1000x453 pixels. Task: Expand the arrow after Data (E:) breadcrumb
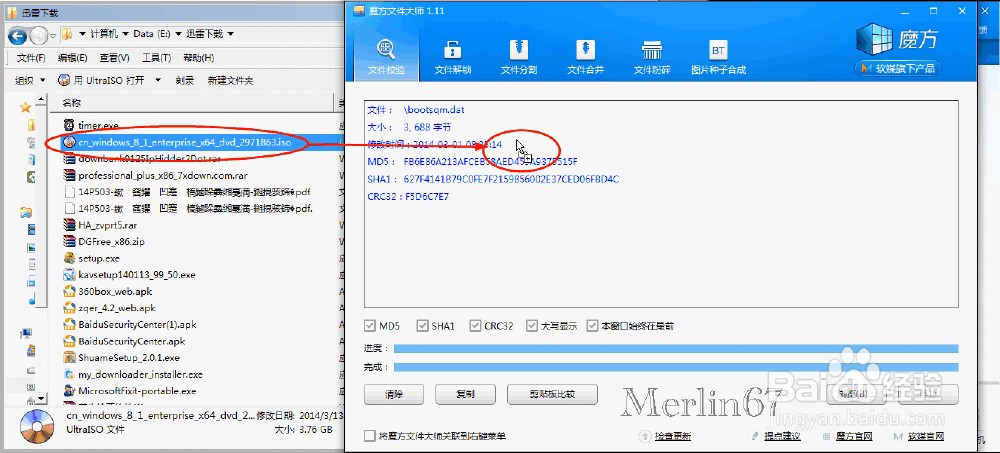coord(179,34)
